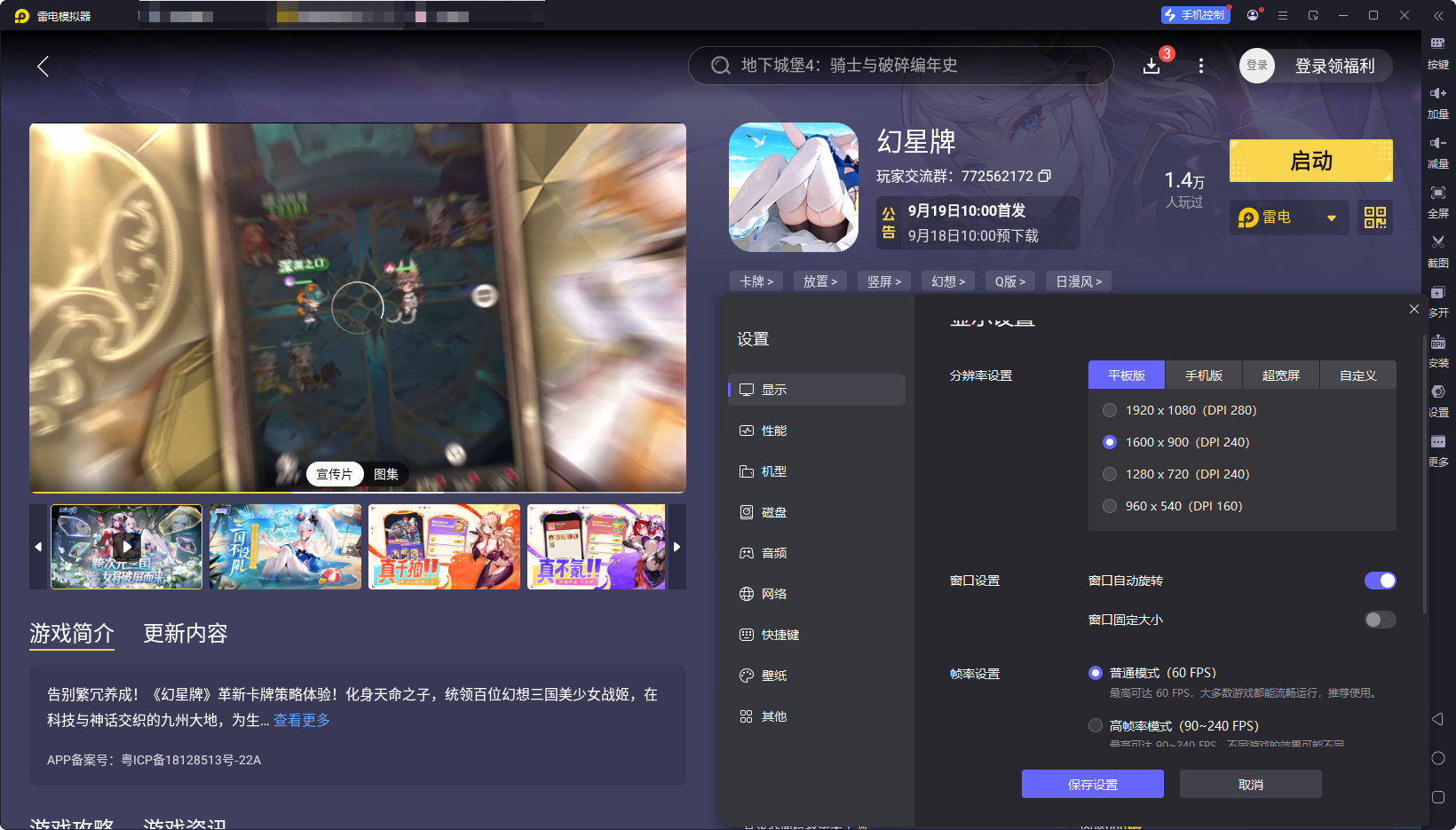Click the 安装 APK install icon

(x=1438, y=350)
